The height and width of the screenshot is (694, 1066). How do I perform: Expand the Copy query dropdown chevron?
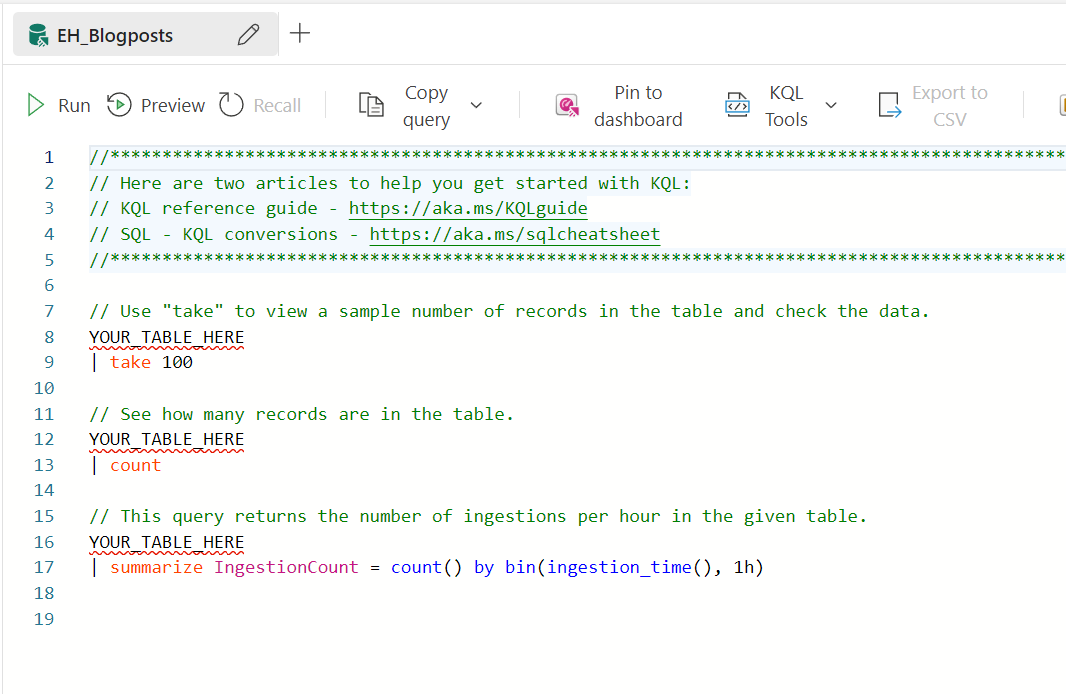click(x=477, y=104)
